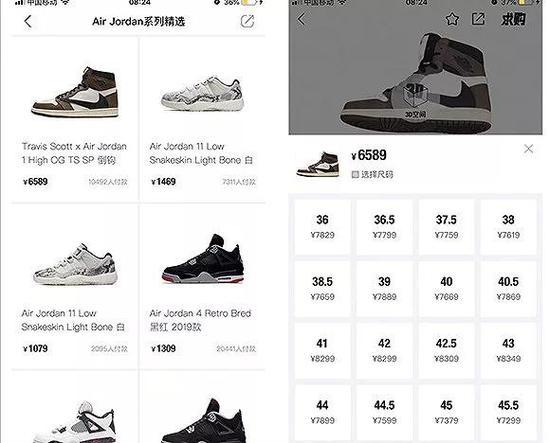Favorite product with star icon

pyautogui.click(x=452, y=19)
